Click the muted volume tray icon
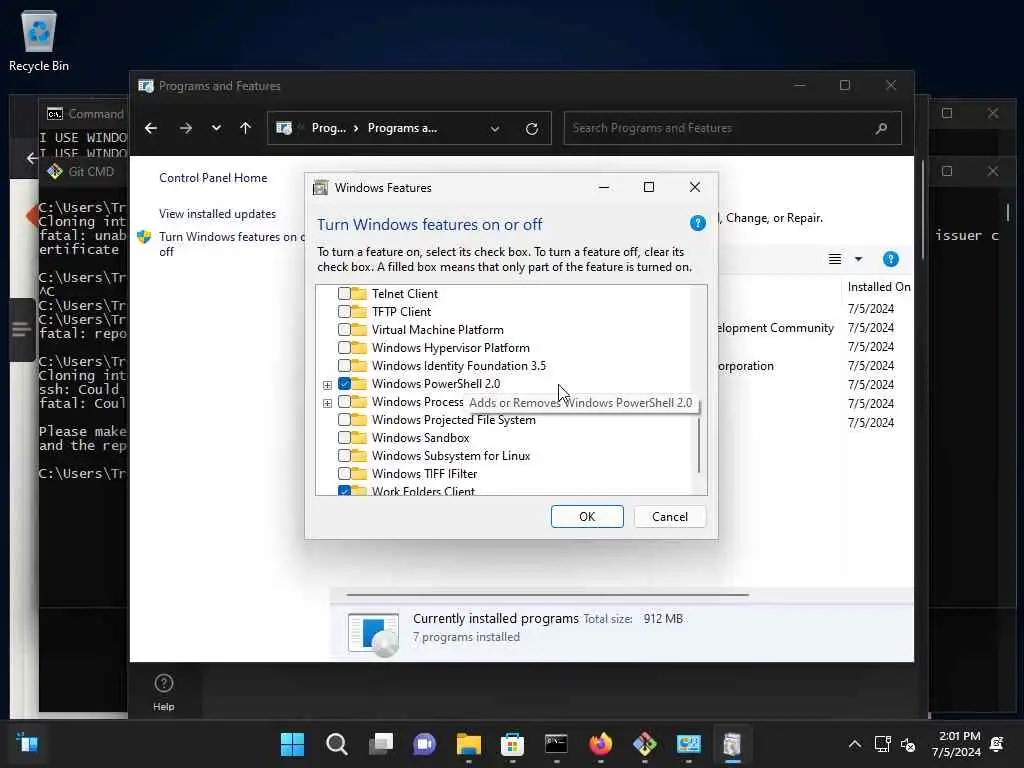1024x768 pixels. [908, 744]
